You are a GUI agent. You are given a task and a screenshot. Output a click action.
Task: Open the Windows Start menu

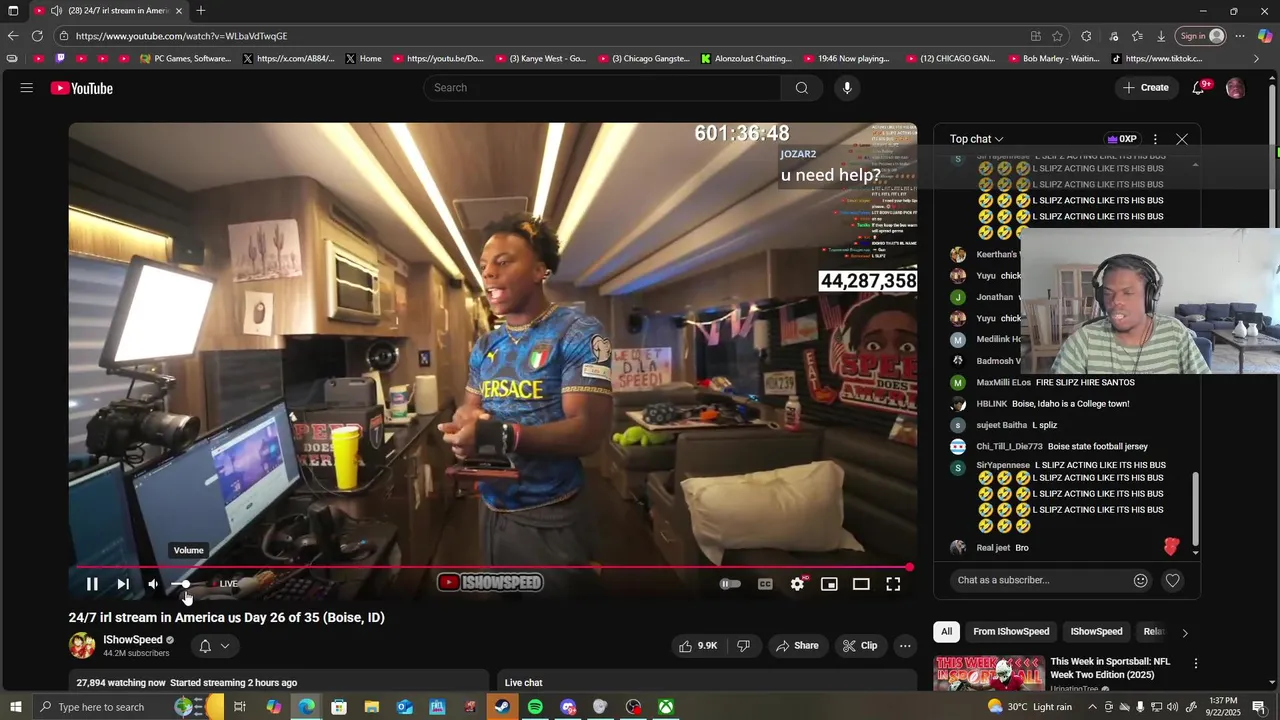pos(13,707)
